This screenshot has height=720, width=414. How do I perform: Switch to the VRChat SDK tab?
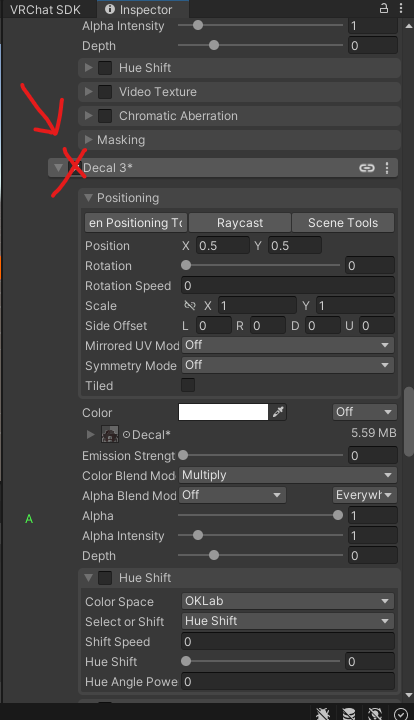click(x=45, y=9)
